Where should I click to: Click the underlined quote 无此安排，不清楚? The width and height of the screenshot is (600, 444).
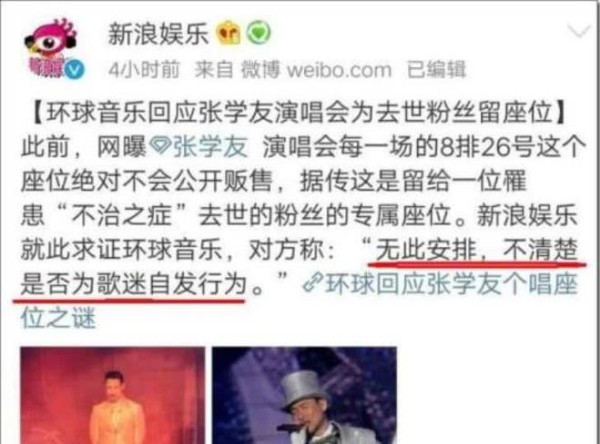tap(476, 250)
